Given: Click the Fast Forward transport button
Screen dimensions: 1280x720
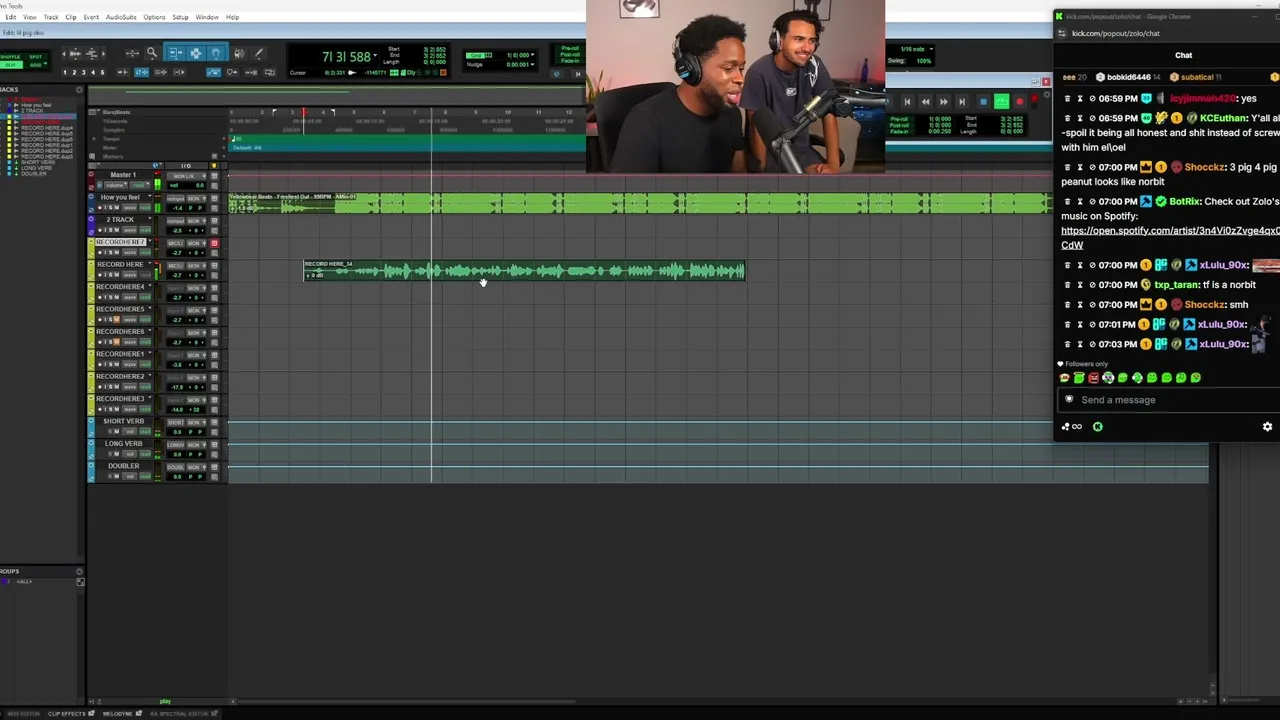Looking at the screenshot, I should [x=943, y=101].
